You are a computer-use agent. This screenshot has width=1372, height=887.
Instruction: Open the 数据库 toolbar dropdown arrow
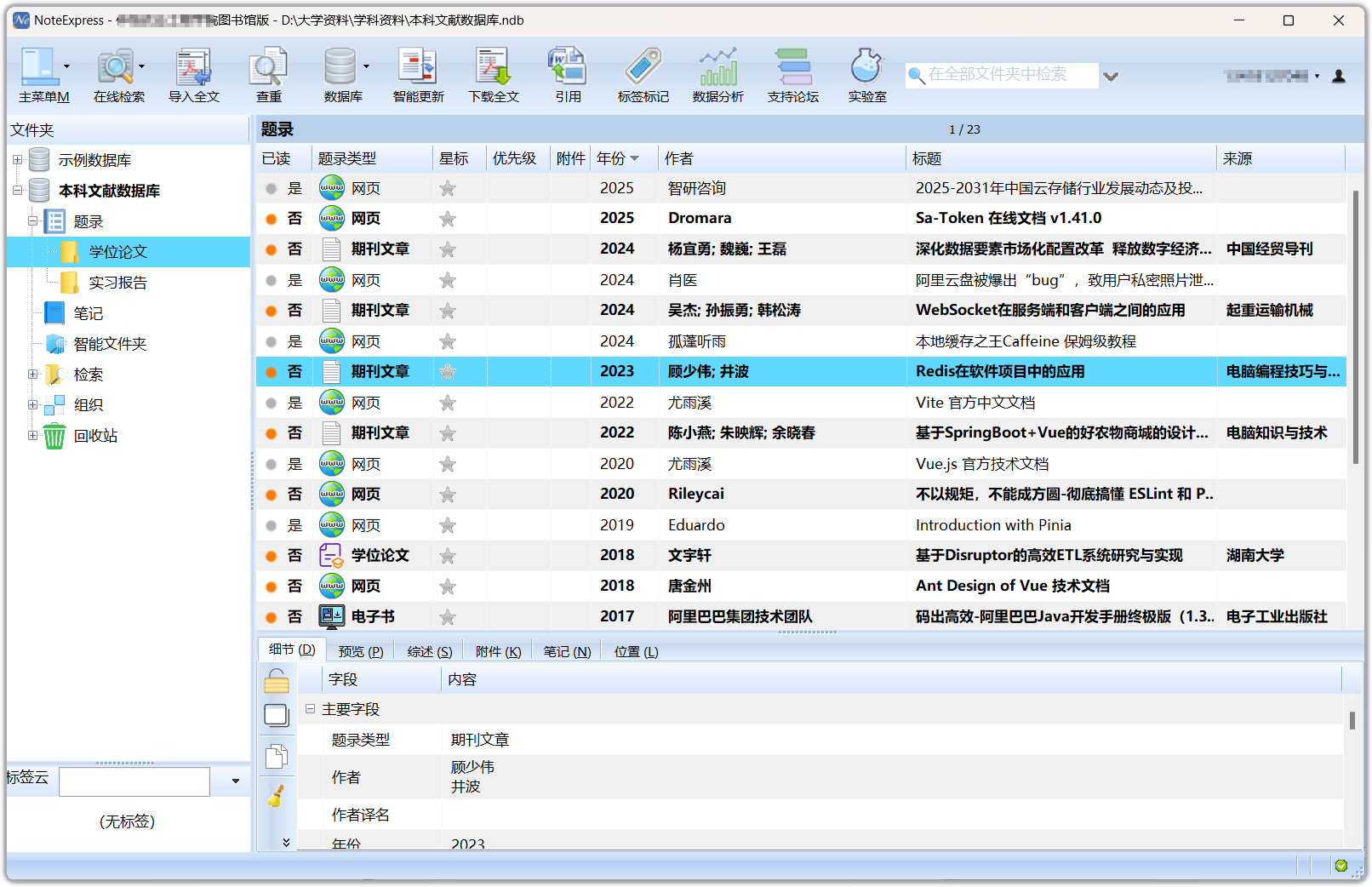click(x=366, y=66)
